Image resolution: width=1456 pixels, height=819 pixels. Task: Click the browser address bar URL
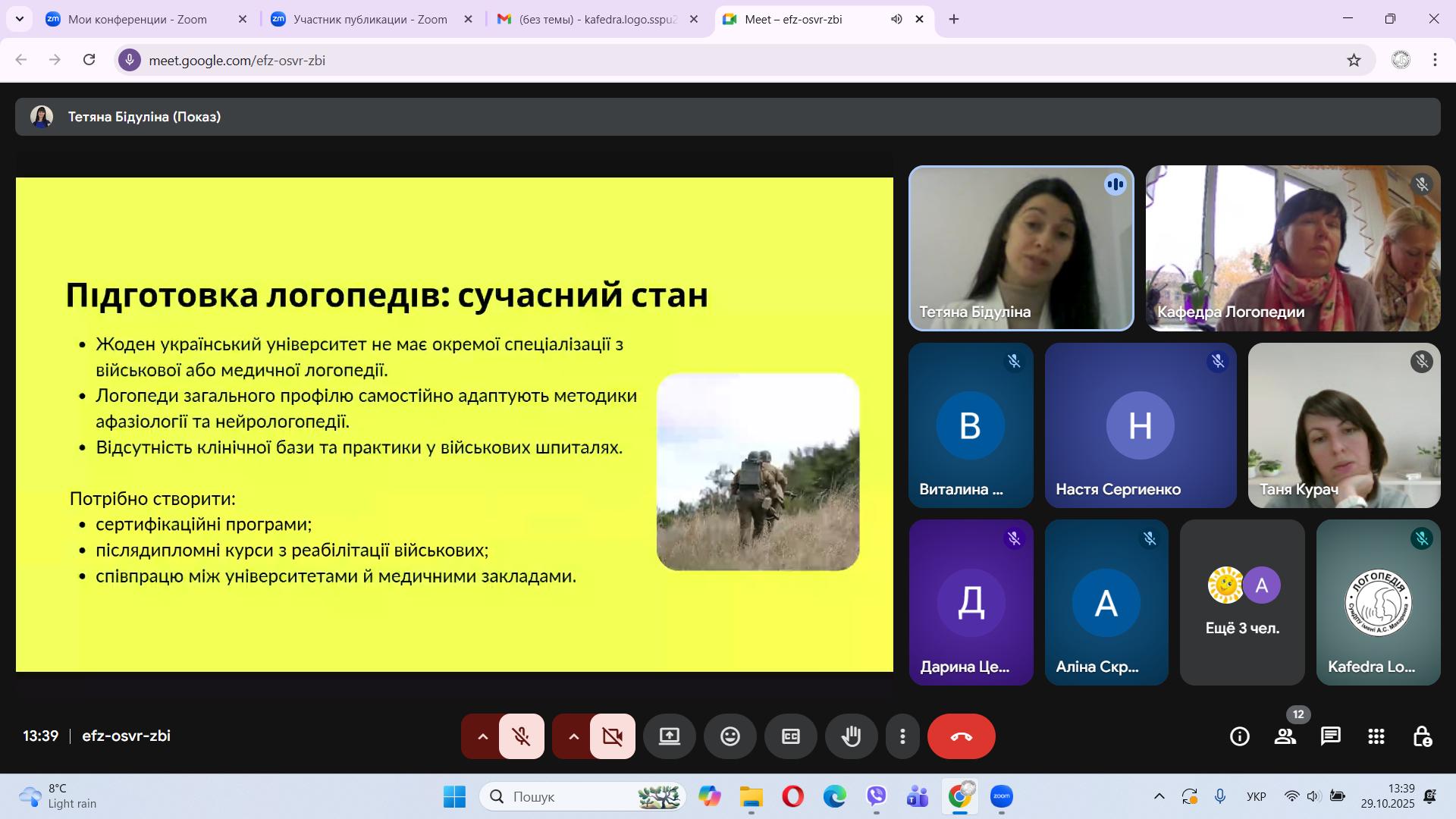(237, 61)
